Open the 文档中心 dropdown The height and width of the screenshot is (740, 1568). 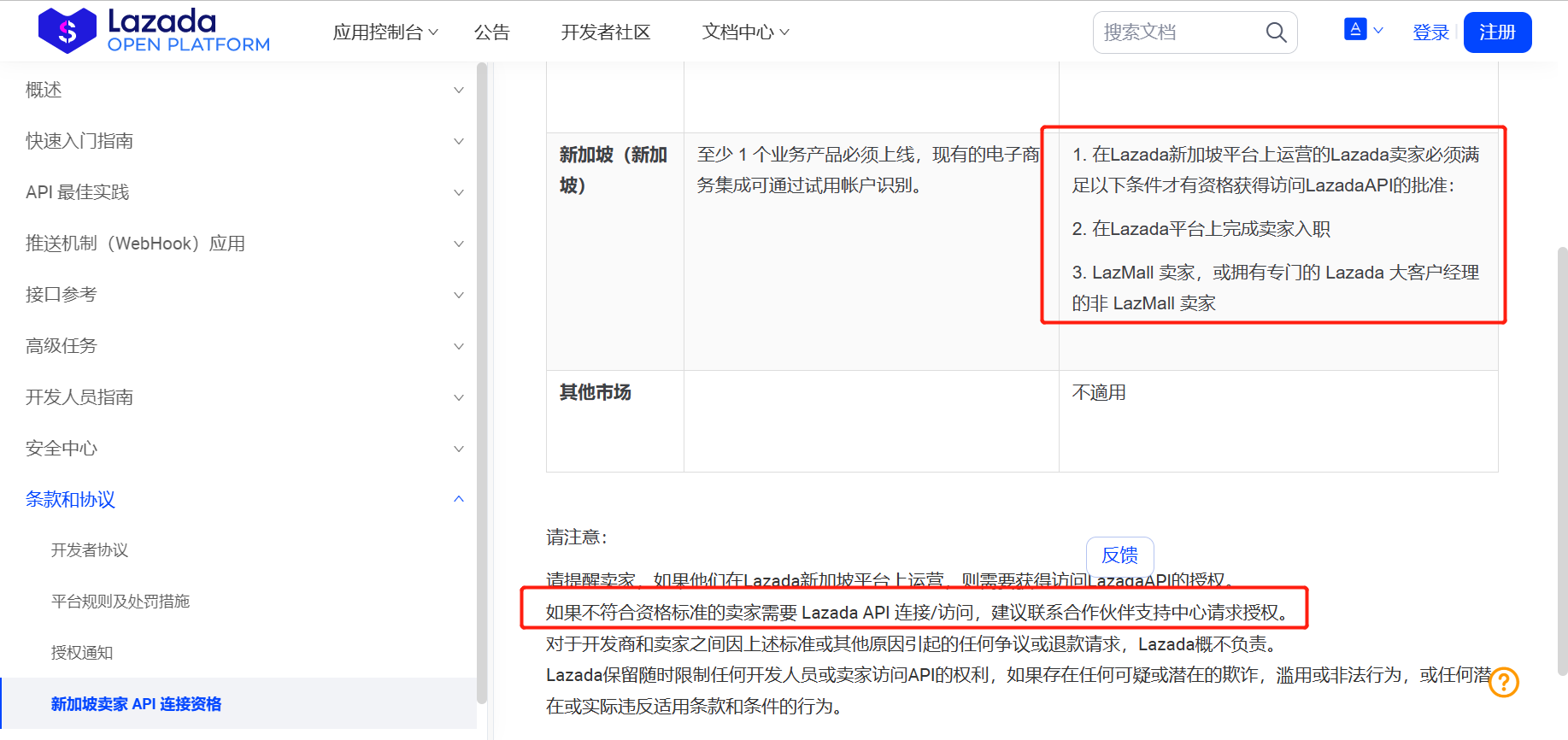(746, 32)
